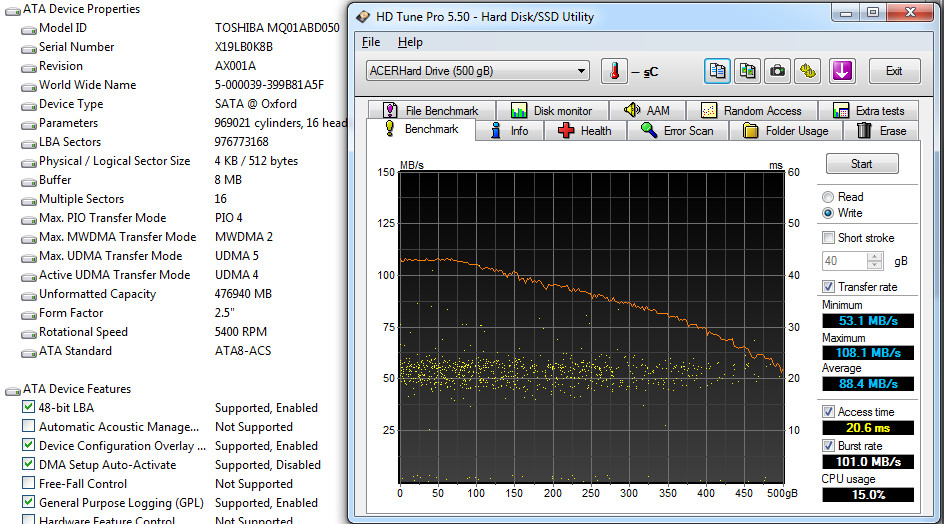
Task: Click the copy text to clipboard icon
Action: 717,71
